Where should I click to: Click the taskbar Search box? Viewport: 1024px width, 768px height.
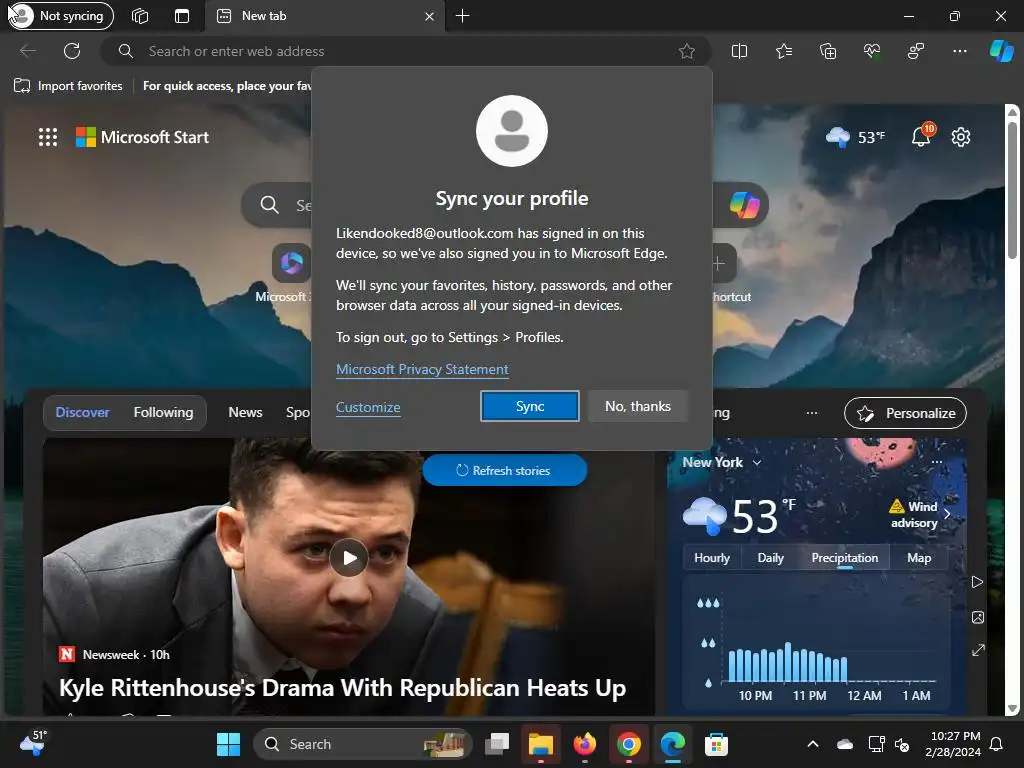tap(362, 744)
